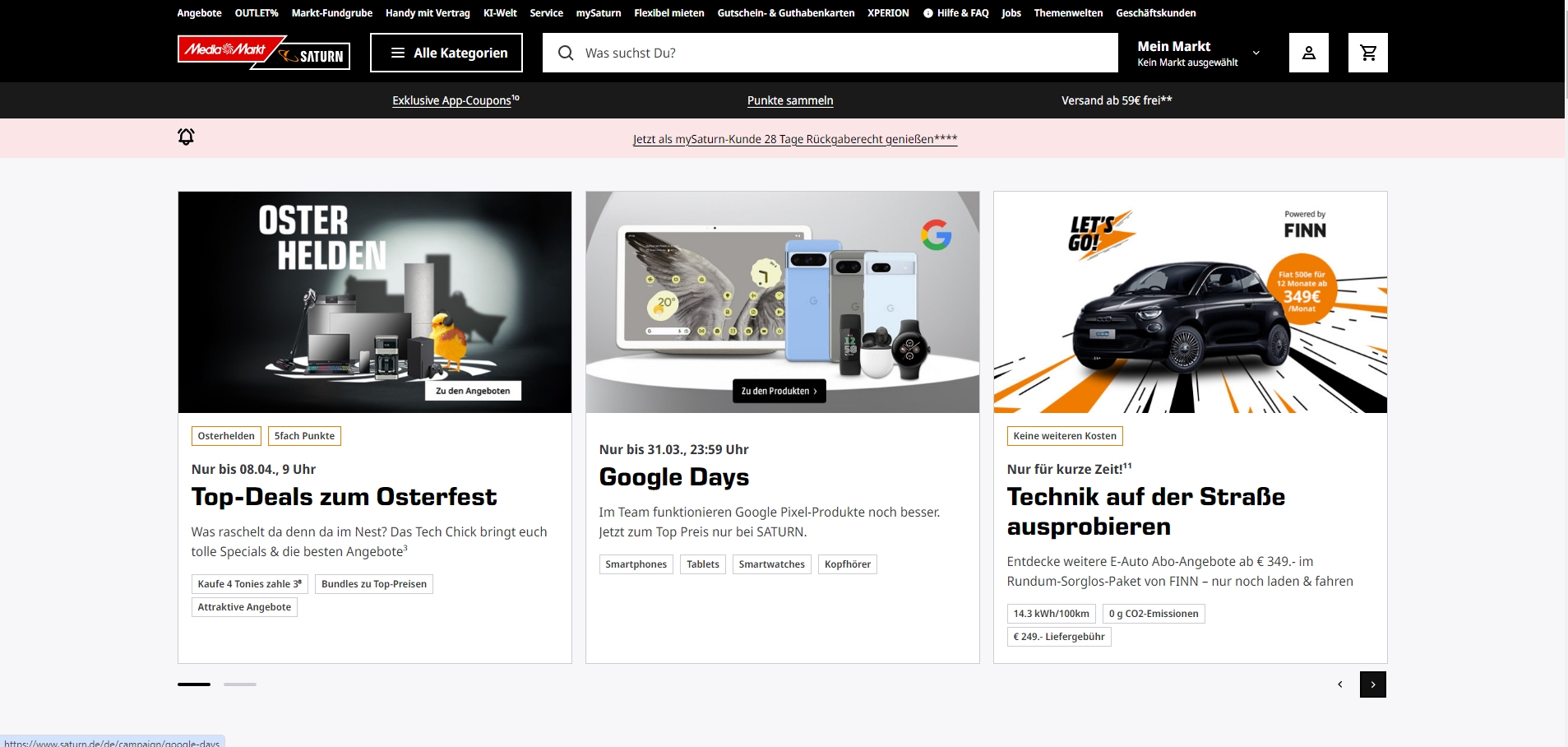The height and width of the screenshot is (747, 1568).
Task: Open Handy mit Vertrag menu item
Action: pyautogui.click(x=428, y=13)
